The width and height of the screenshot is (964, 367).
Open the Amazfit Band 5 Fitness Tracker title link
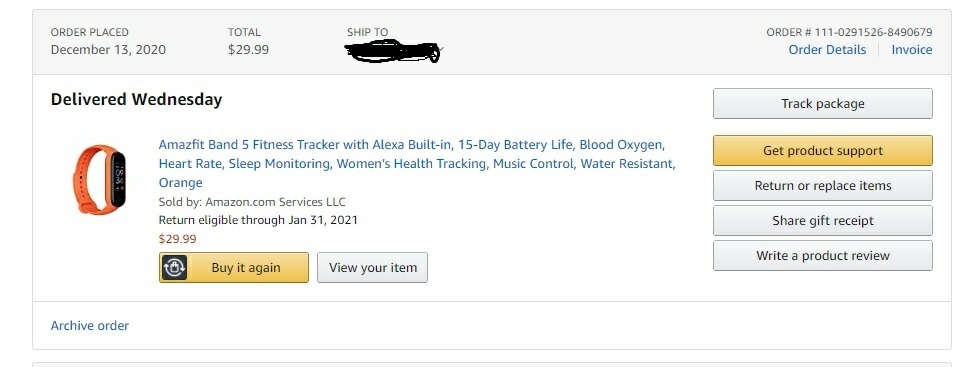click(417, 164)
